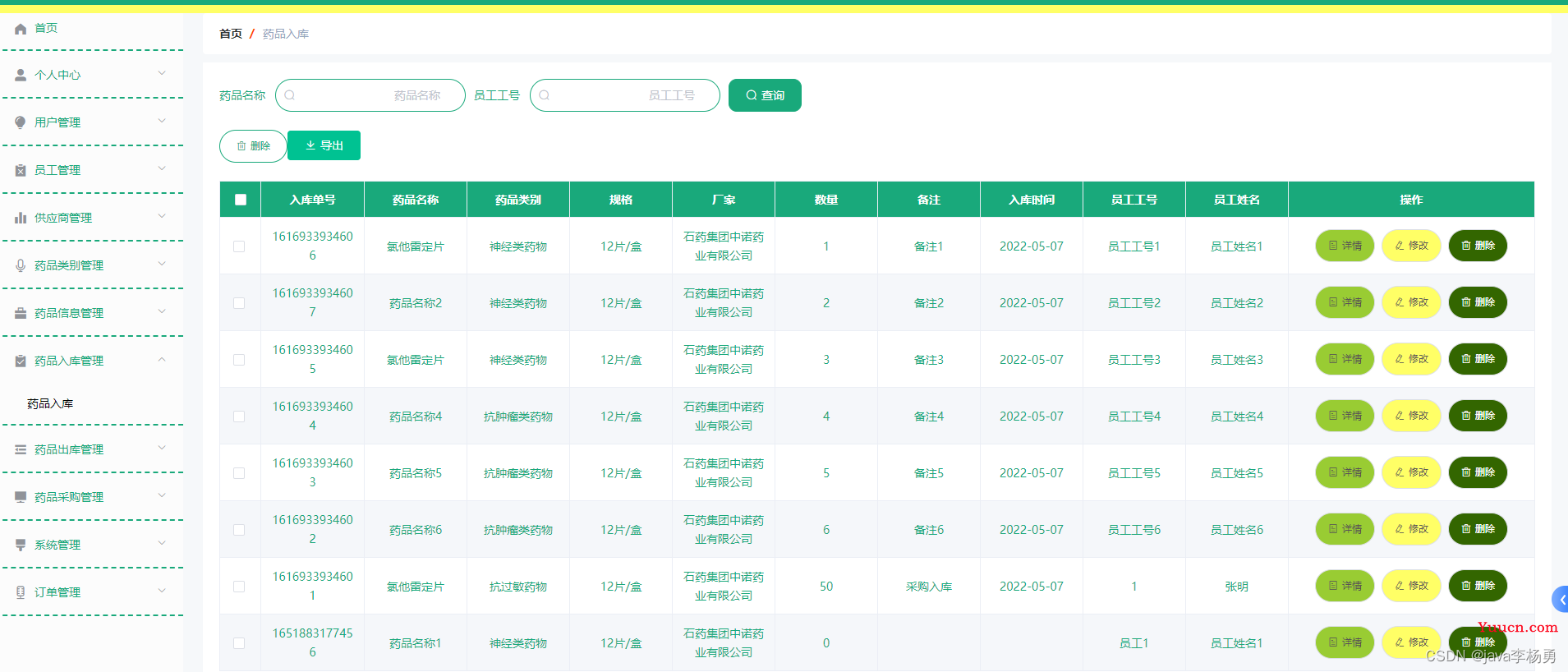
Task: Check the row with 采购入库 remark
Action: [x=239, y=587]
